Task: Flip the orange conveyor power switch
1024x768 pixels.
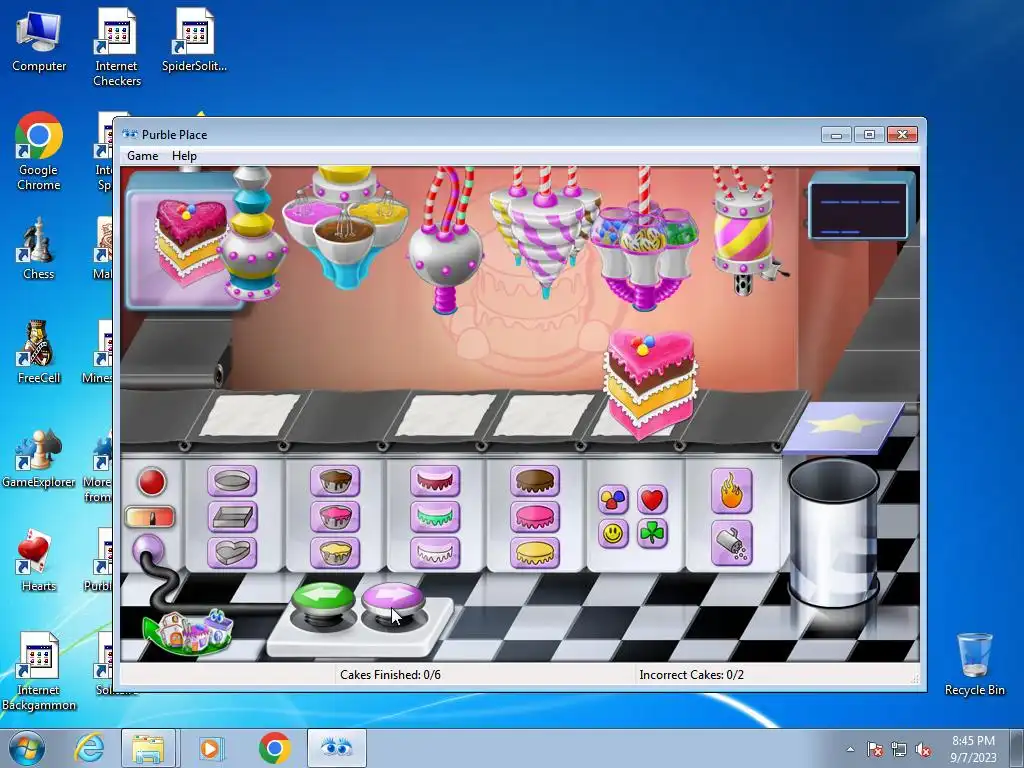Action: point(149,517)
